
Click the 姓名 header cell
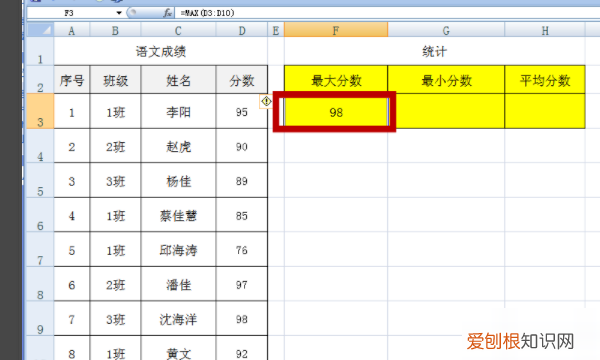[178, 80]
